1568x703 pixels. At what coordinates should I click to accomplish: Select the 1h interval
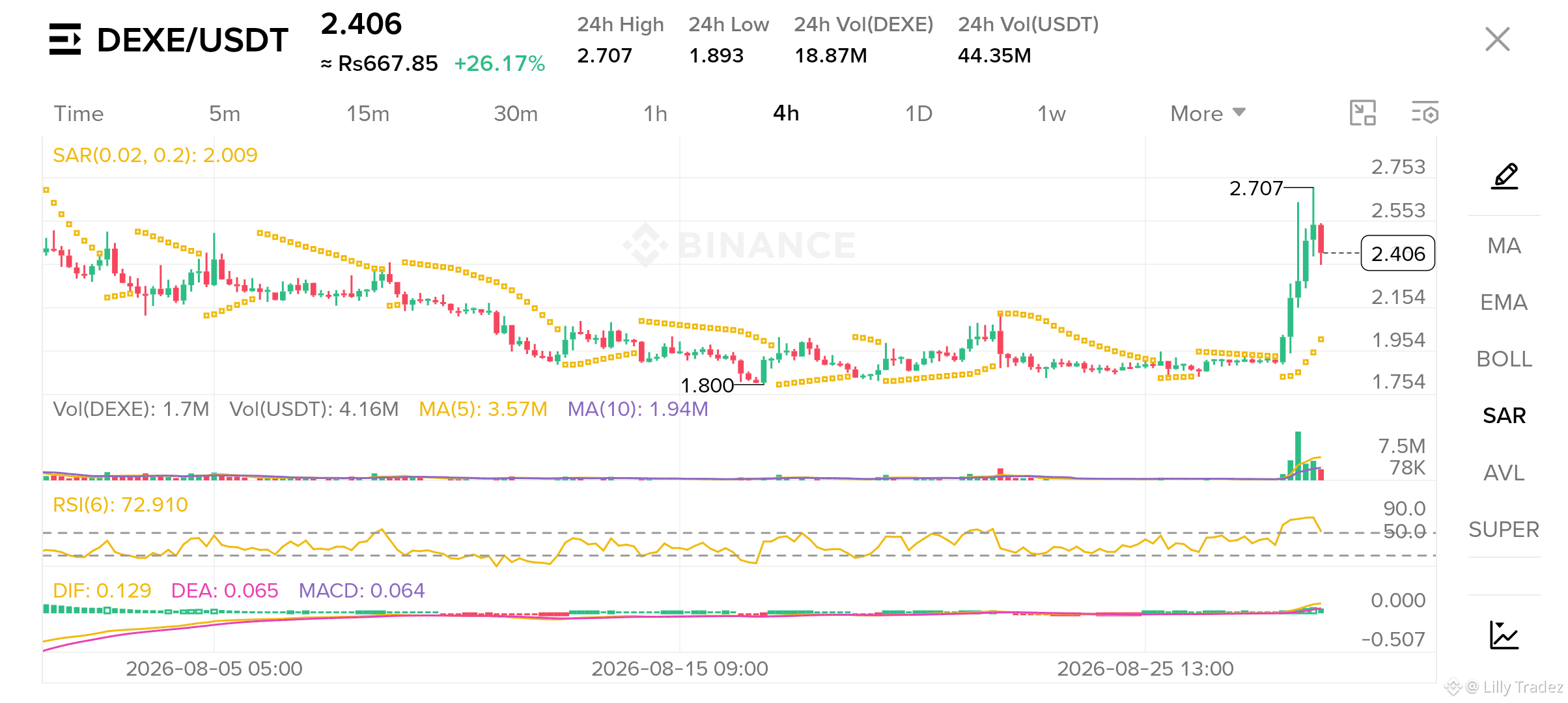[x=655, y=113]
